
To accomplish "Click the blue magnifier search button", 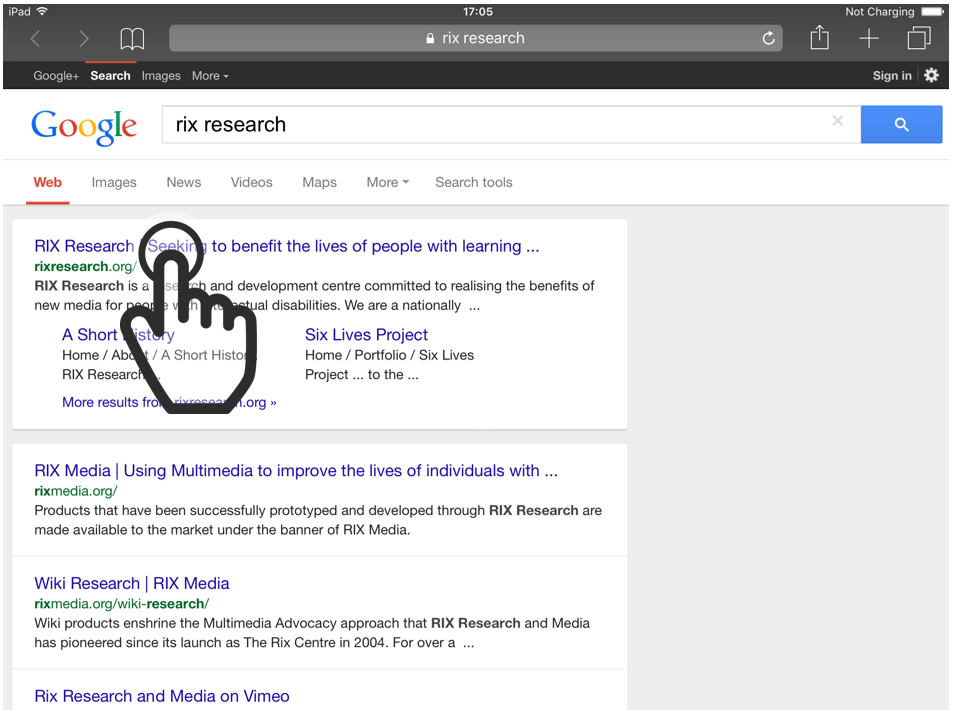I will (901, 125).
